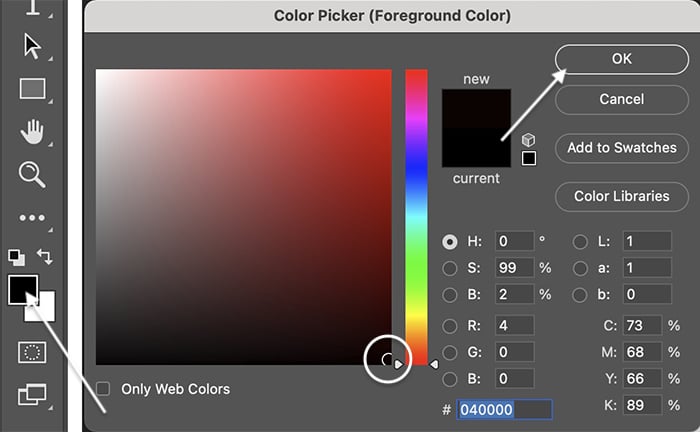Click the K black field showing 89
Image resolution: width=700 pixels, height=432 pixels.
tap(642, 405)
